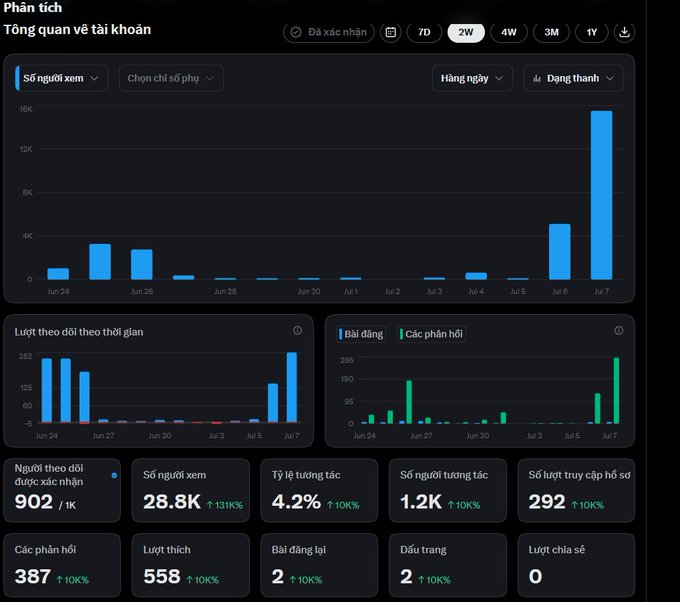Image resolution: width=680 pixels, height=602 pixels.
Task: Open the Hàng ngày interval dropdown
Action: [x=472, y=79]
